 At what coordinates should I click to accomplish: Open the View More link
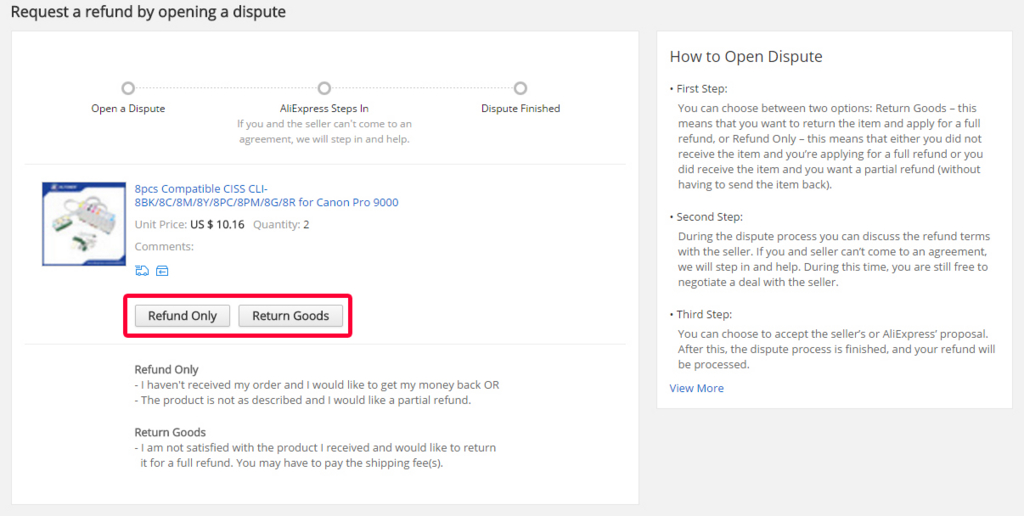coord(696,388)
